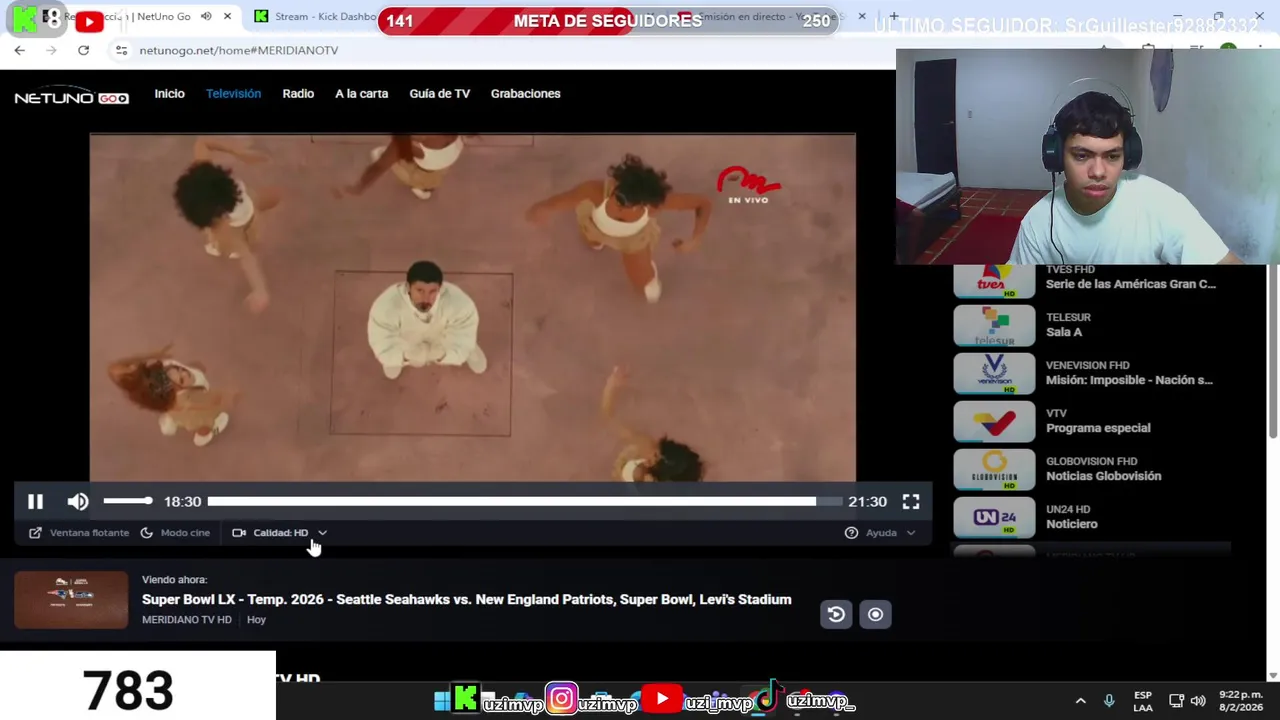Image resolution: width=1280 pixels, height=720 pixels.
Task: Toggle Modo cine
Action: pyautogui.click(x=175, y=533)
